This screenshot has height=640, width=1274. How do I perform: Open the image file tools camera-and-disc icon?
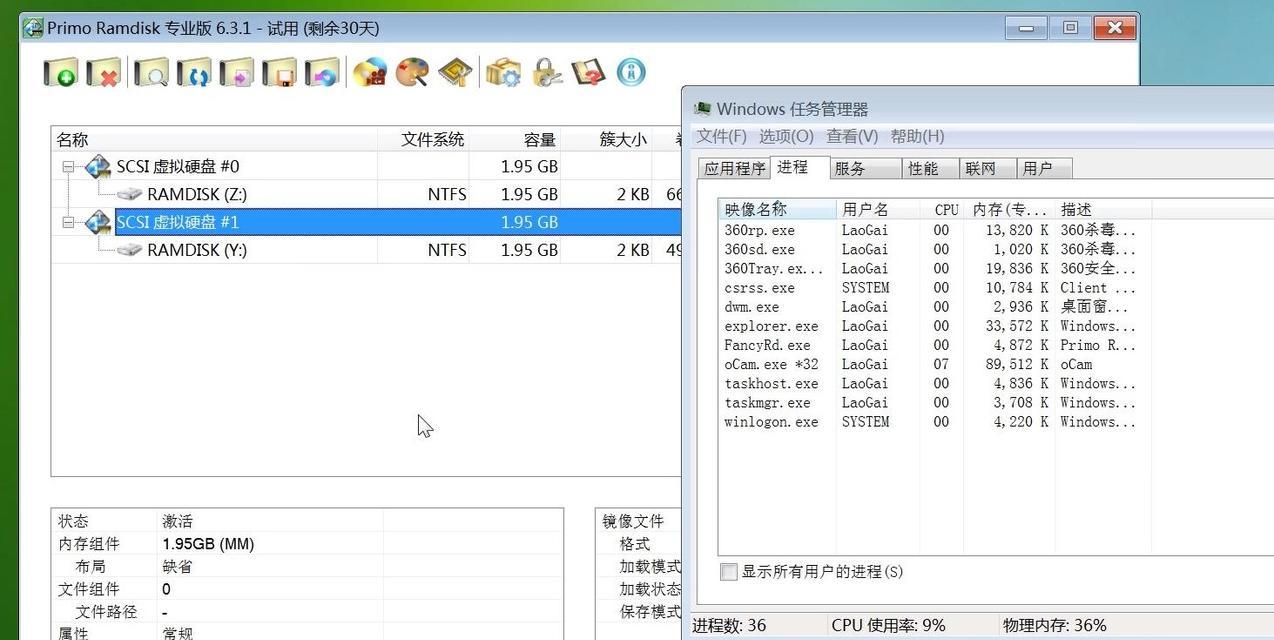click(x=370, y=72)
